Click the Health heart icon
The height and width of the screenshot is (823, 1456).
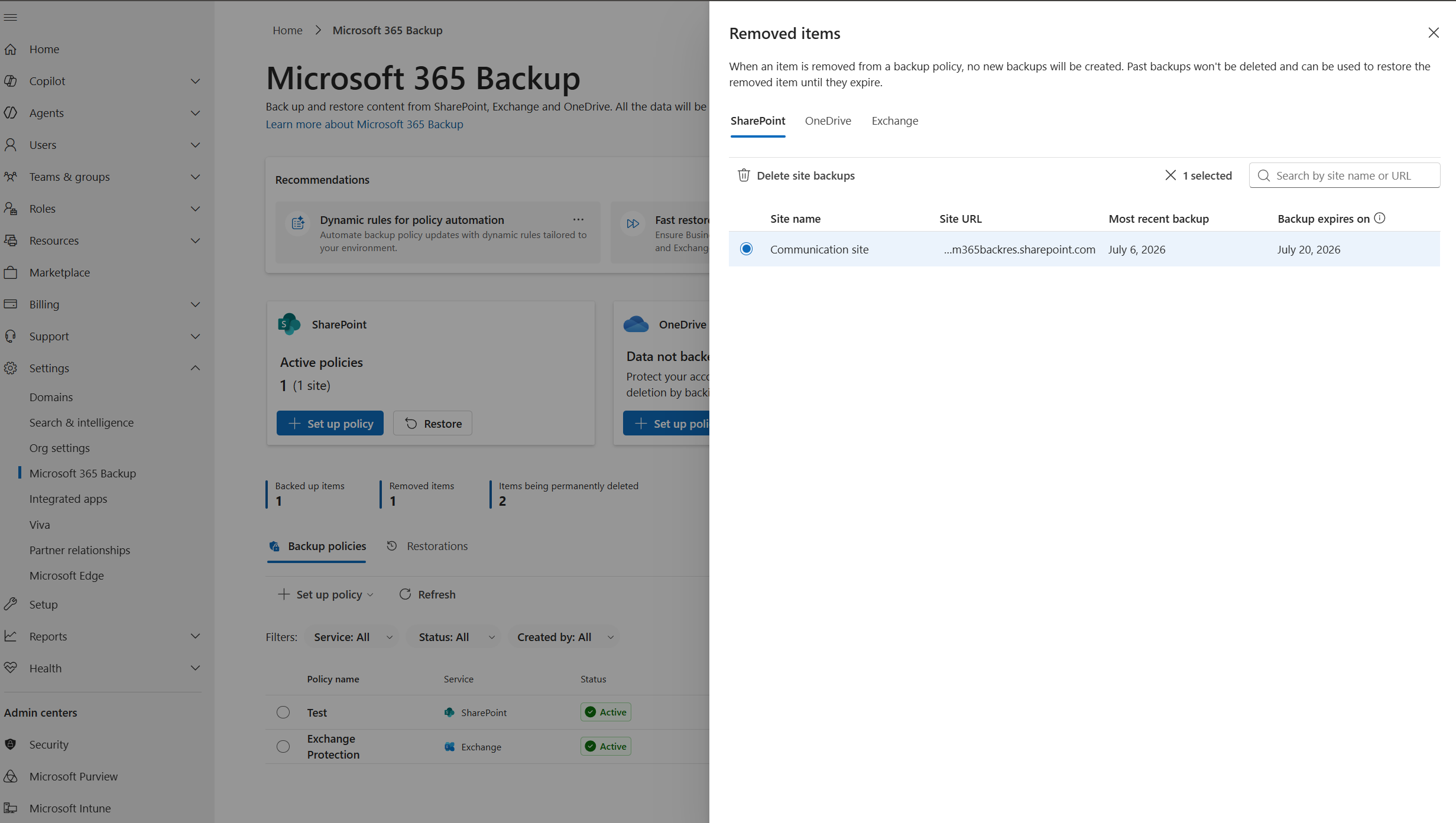click(x=11, y=668)
